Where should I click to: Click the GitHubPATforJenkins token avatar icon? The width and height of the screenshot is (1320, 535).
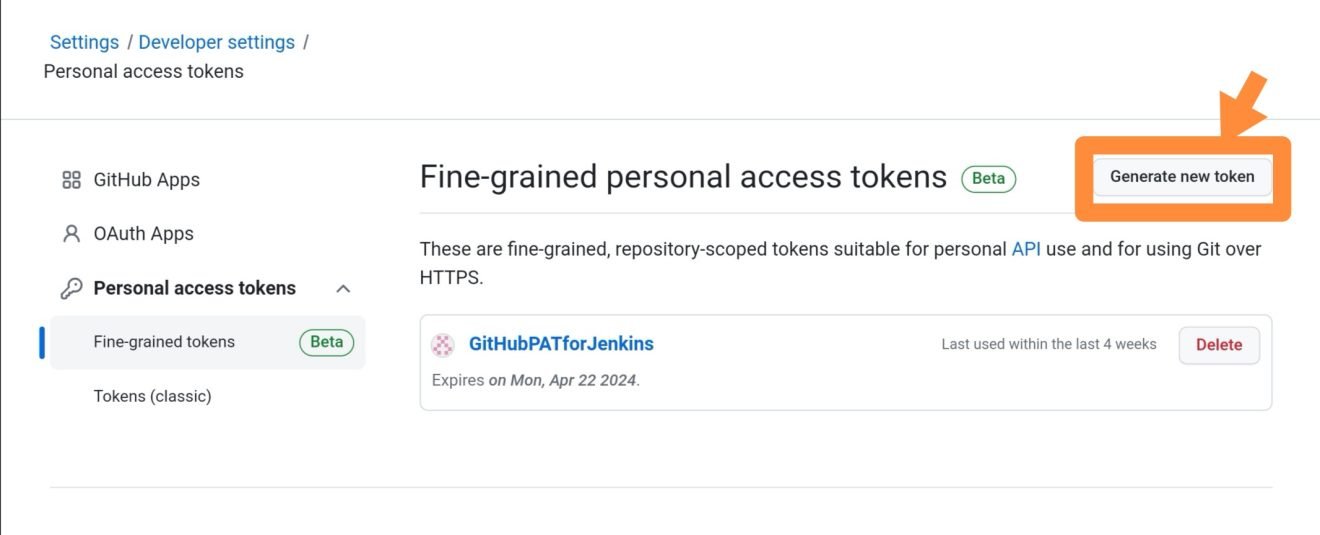[442, 345]
